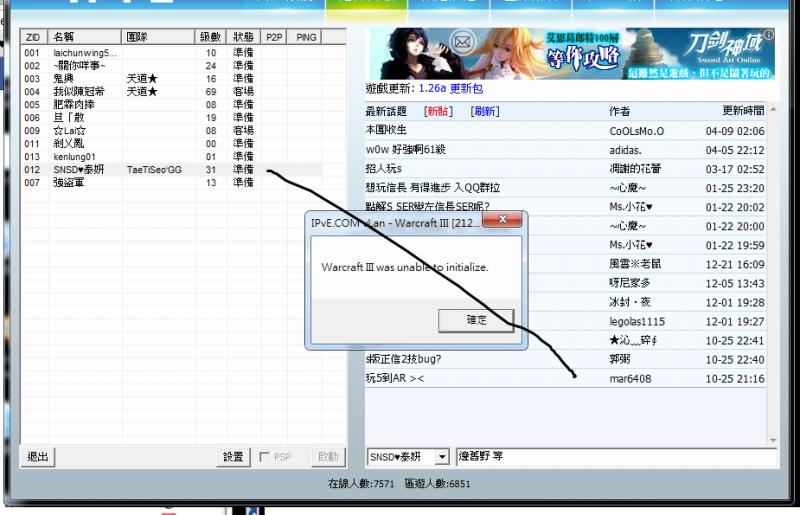The width and height of the screenshot is (800, 515).
Task: Open topic 想玩信長 有得進步 入QQ群拉
Action: tap(433, 188)
